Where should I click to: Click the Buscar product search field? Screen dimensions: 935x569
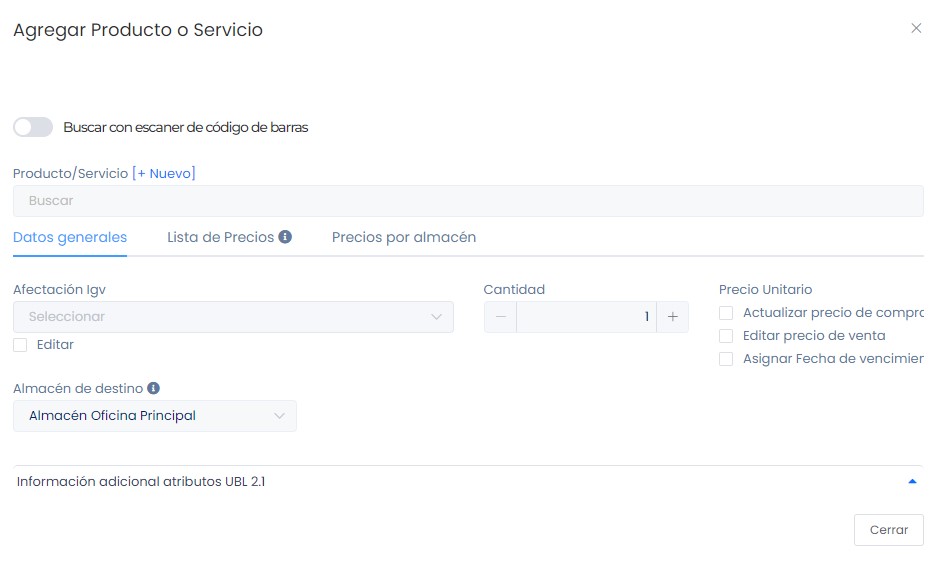point(467,201)
